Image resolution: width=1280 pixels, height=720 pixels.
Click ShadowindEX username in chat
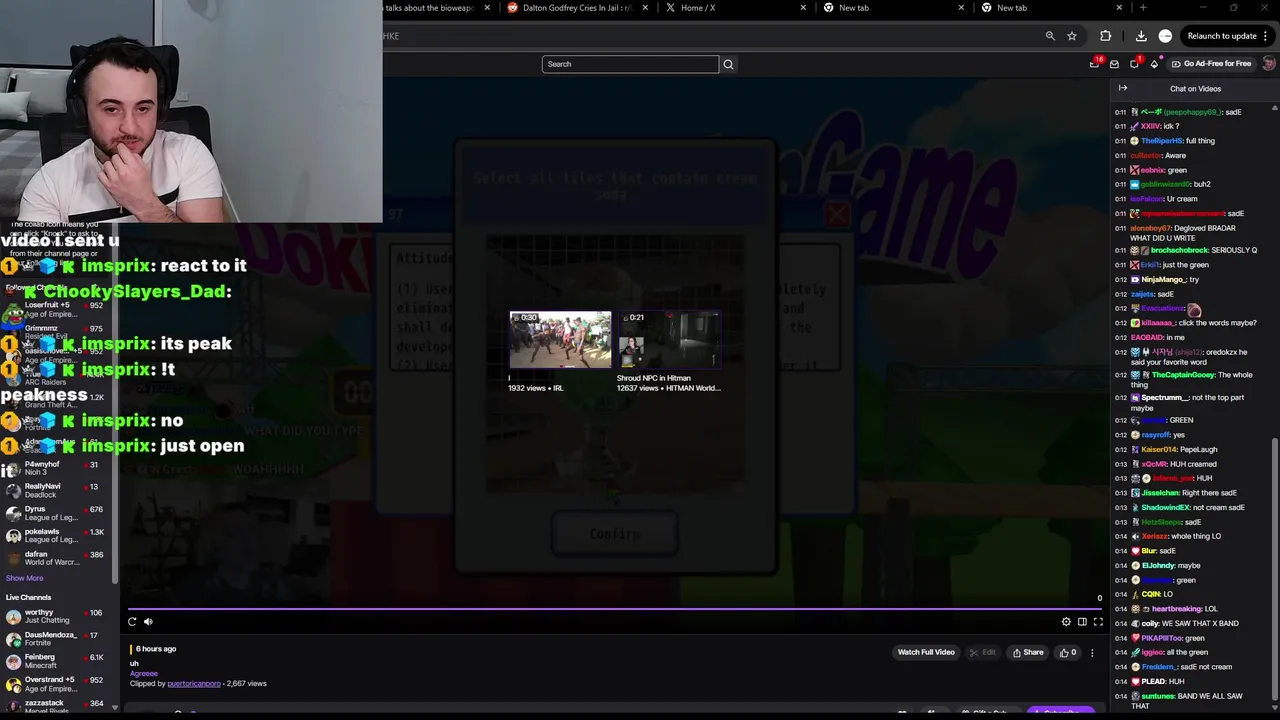1165,507
